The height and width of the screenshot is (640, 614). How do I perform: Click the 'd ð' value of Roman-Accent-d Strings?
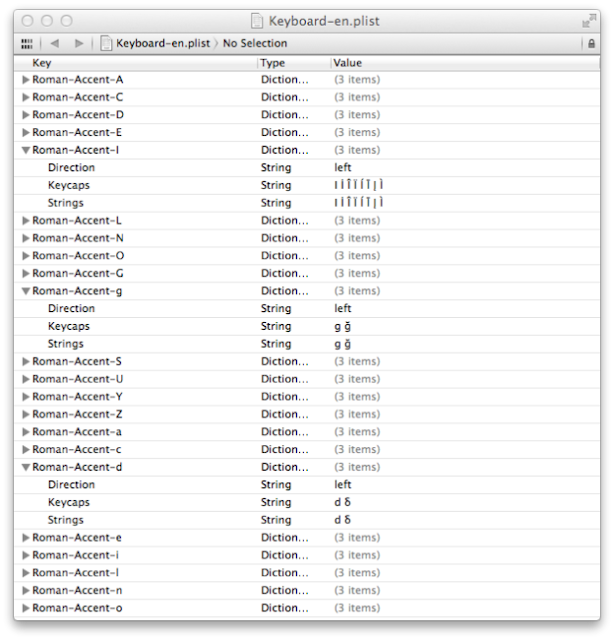click(343, 520)
